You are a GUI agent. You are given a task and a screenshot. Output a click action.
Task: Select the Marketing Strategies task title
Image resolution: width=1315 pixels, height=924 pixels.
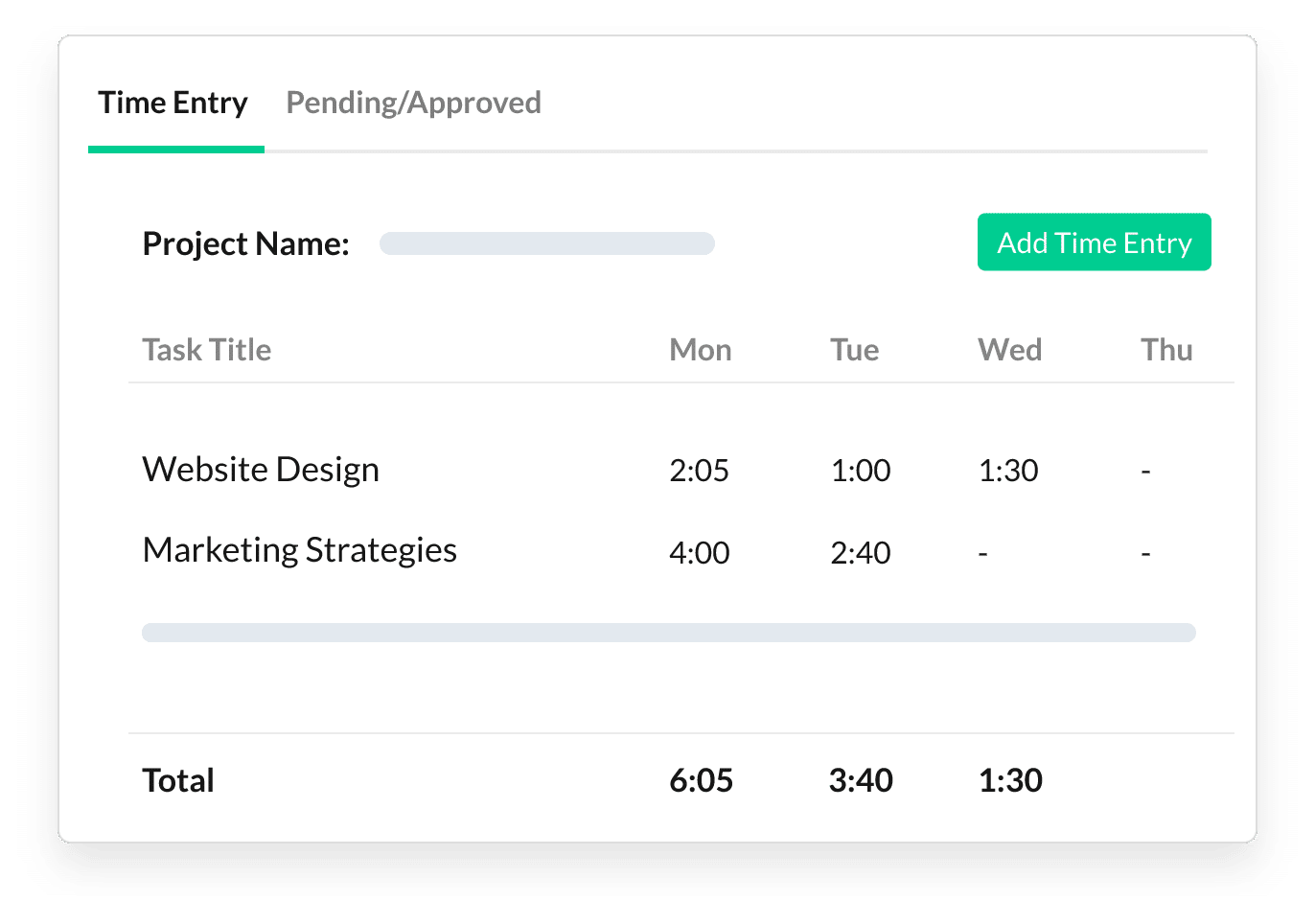click(299, 549)
